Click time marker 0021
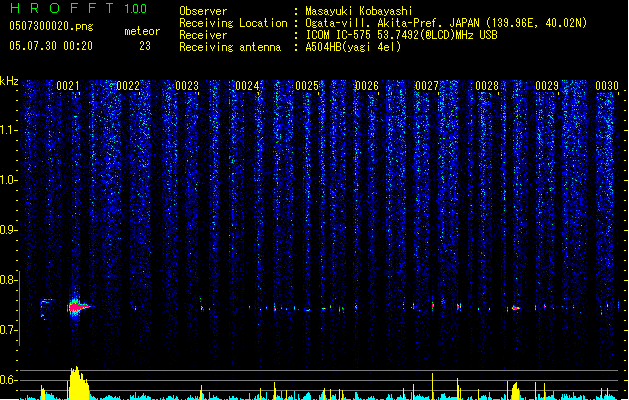Viewport: 629px width, 400px height. click(x=68, y=86)
